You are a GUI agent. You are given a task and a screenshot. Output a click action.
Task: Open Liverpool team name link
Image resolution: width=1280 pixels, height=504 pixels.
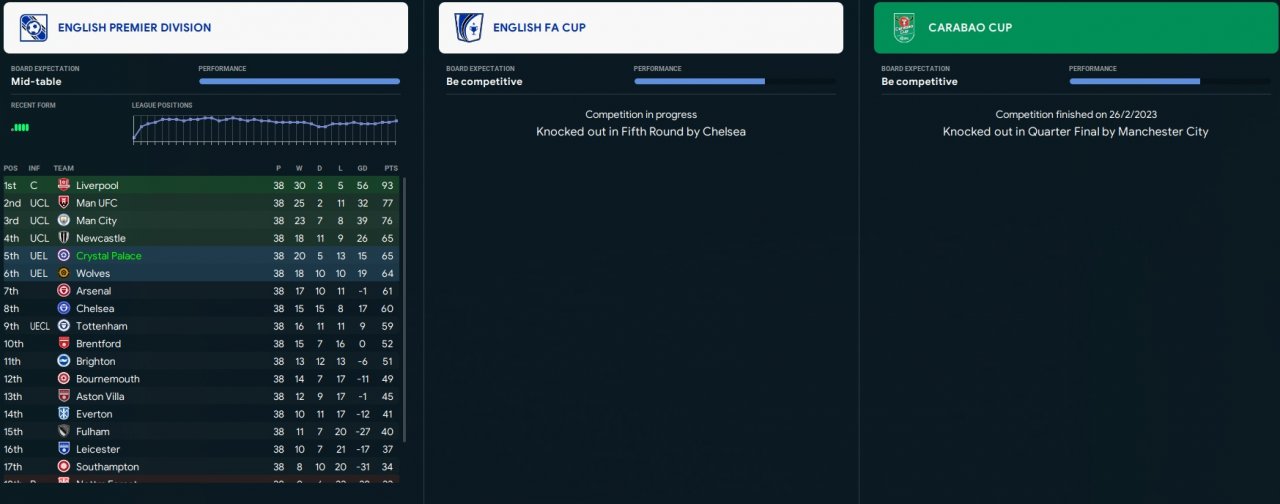97,186
